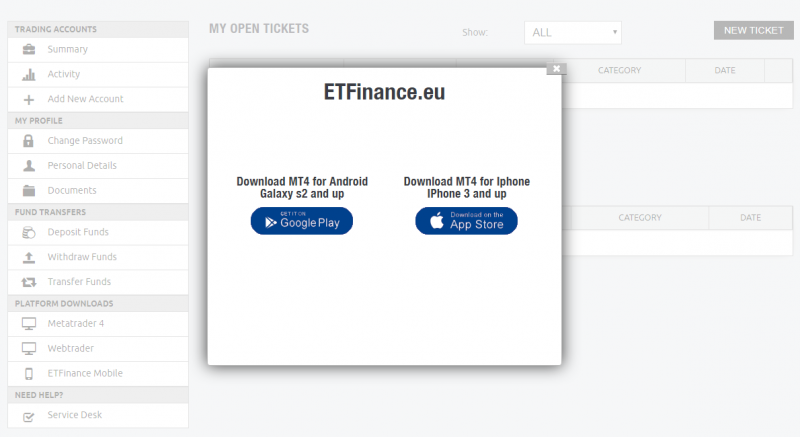Click the plus icon for Add New Account
Image resolution: width=800 pixels, height=437 pixels.
(29, 99)
